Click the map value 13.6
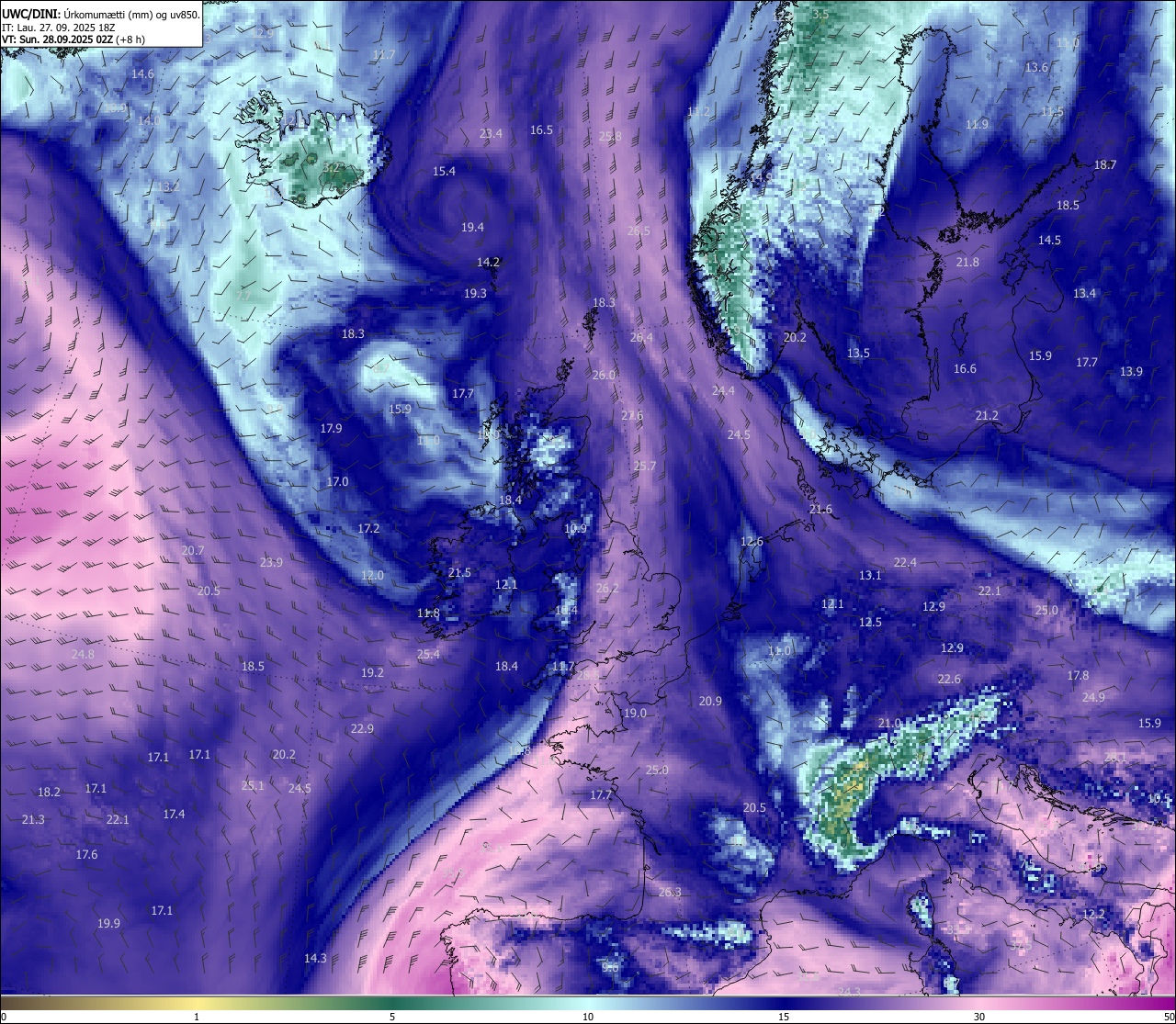 click(x=1036, y=67)
